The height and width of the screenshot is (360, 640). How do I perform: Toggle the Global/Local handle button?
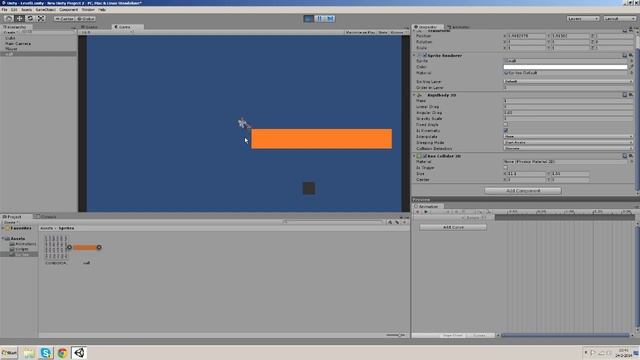click(86, 18)
